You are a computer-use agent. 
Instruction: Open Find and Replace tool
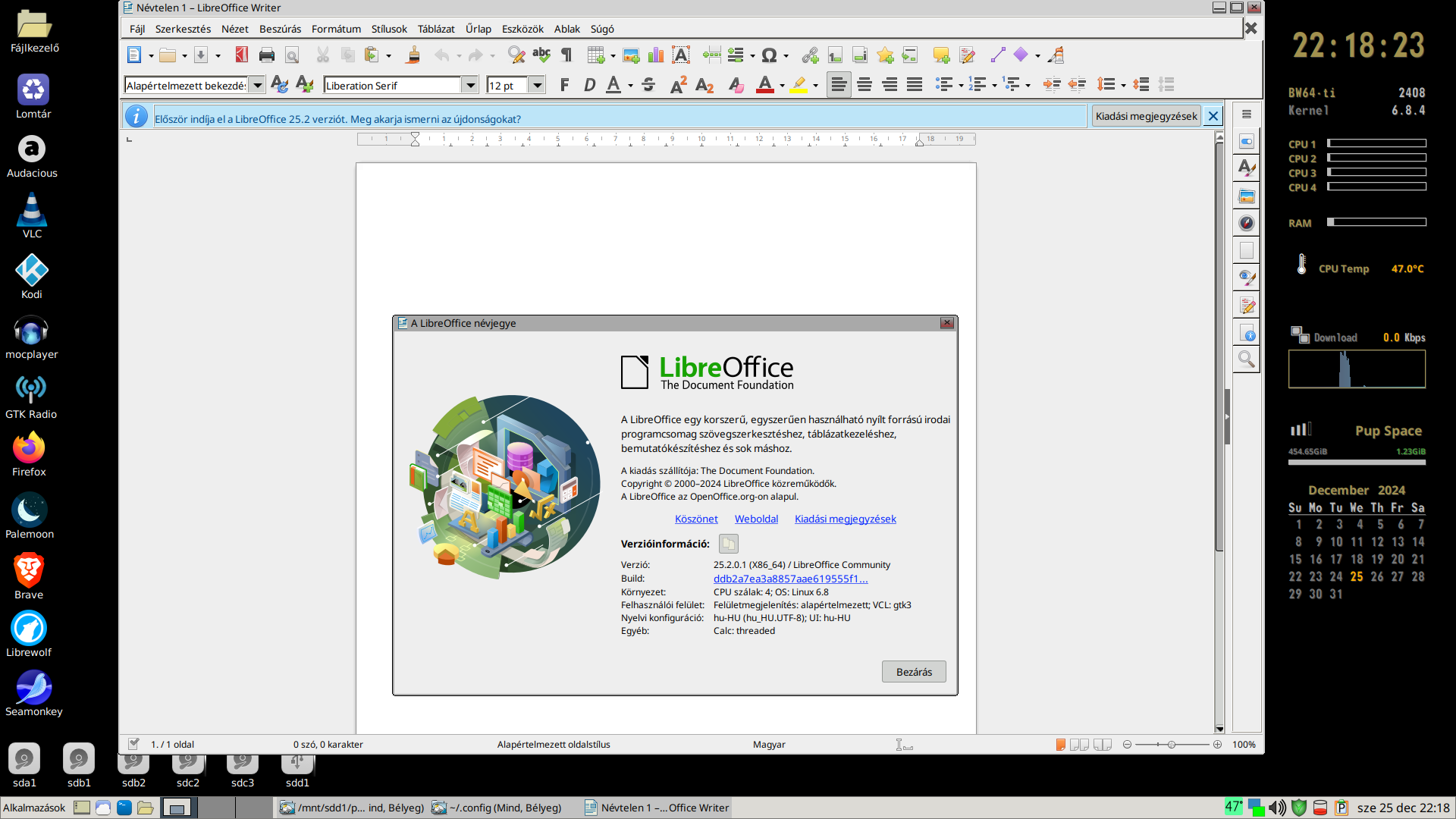[x=516, y=55]
